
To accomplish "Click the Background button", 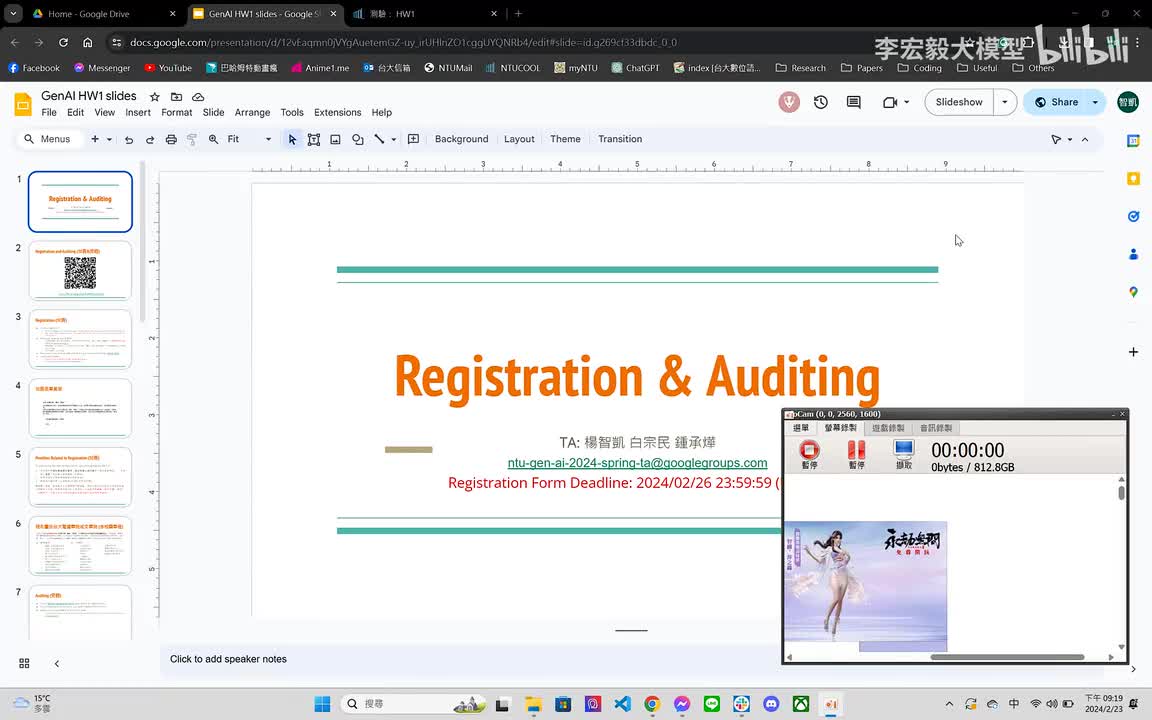I will click(461, 139).
